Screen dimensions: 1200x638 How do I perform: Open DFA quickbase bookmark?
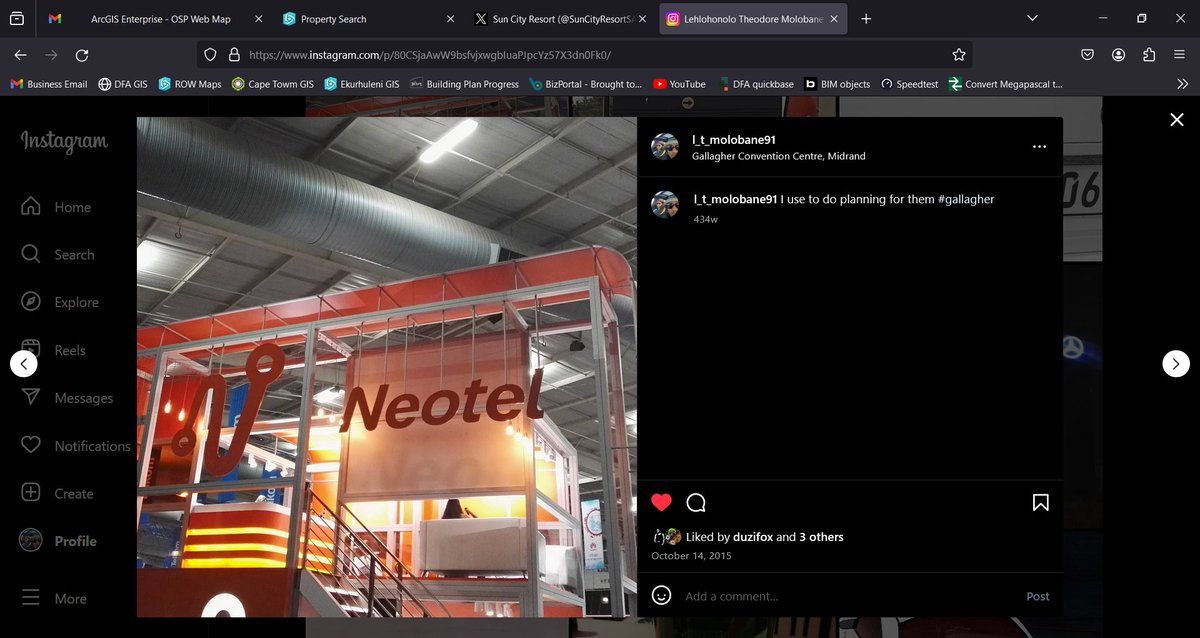pos(756,84)
